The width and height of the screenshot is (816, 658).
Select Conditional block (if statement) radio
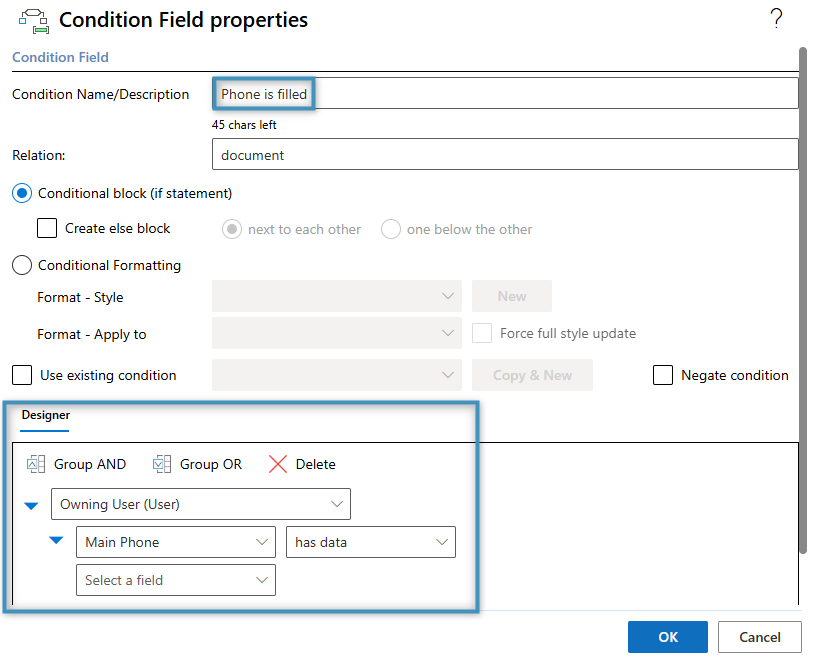[x=22, y=193]
